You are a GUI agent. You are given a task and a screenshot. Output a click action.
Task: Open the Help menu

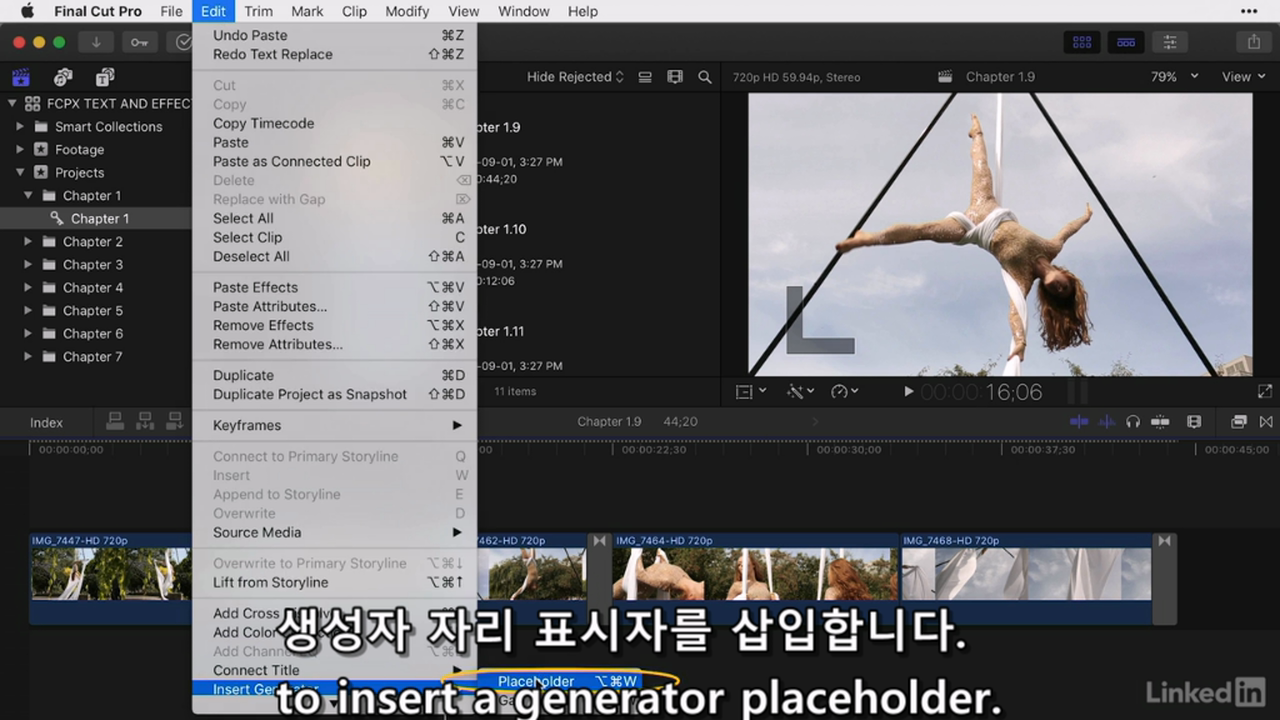click(582, 12)
